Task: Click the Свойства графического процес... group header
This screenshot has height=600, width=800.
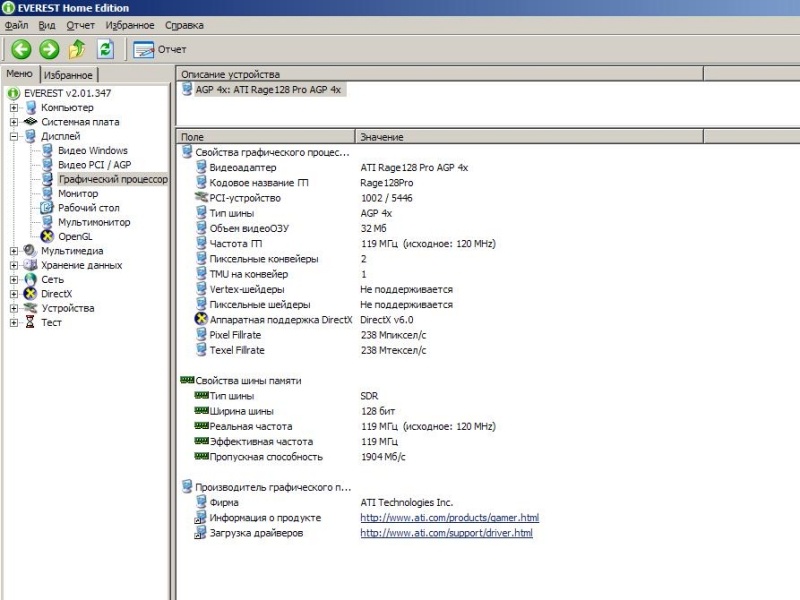Action: [x=272, y=152]
